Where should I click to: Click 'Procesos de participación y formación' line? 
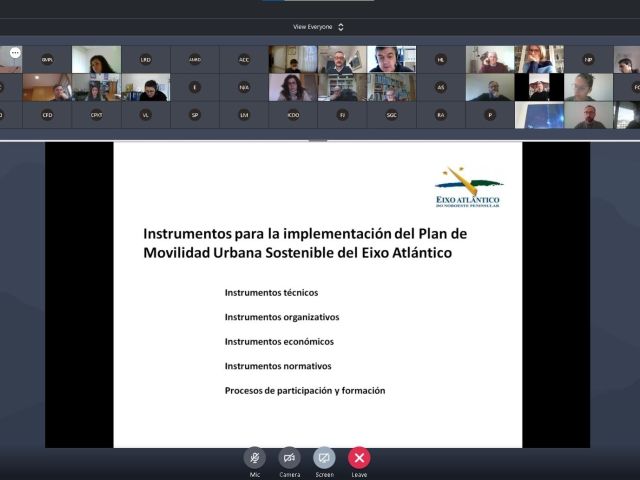(x=304, y=390)
